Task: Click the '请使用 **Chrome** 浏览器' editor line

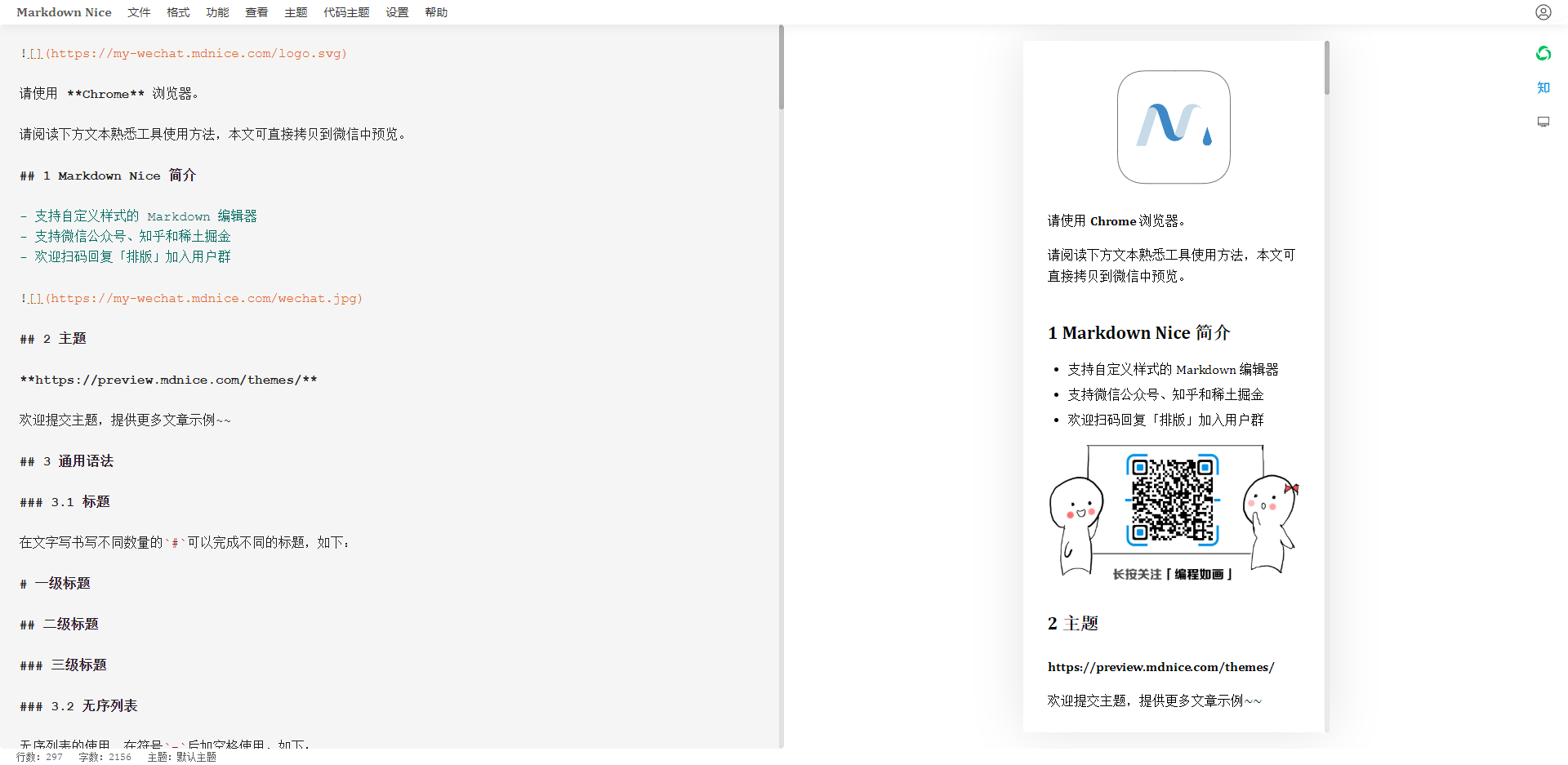Action: coord(109,94)
